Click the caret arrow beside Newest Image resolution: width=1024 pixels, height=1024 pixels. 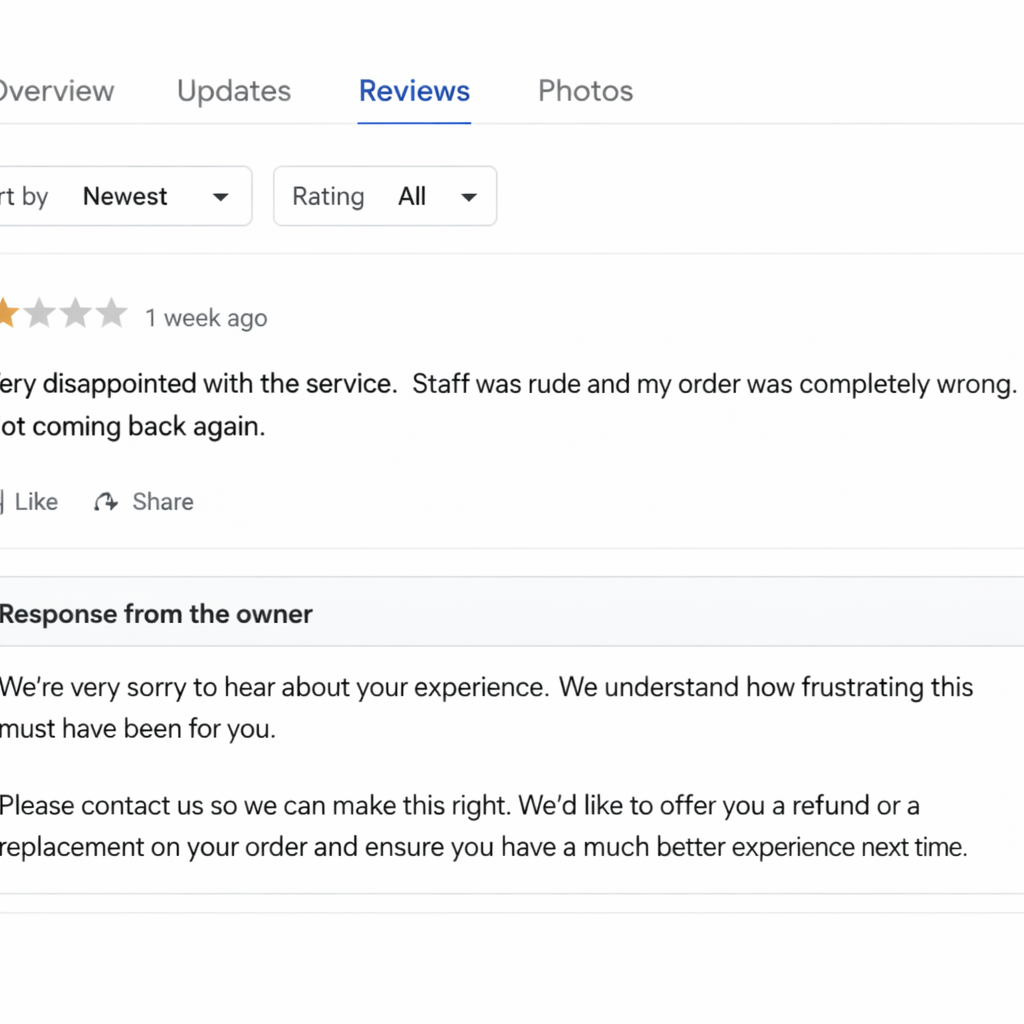coord(221,197)
